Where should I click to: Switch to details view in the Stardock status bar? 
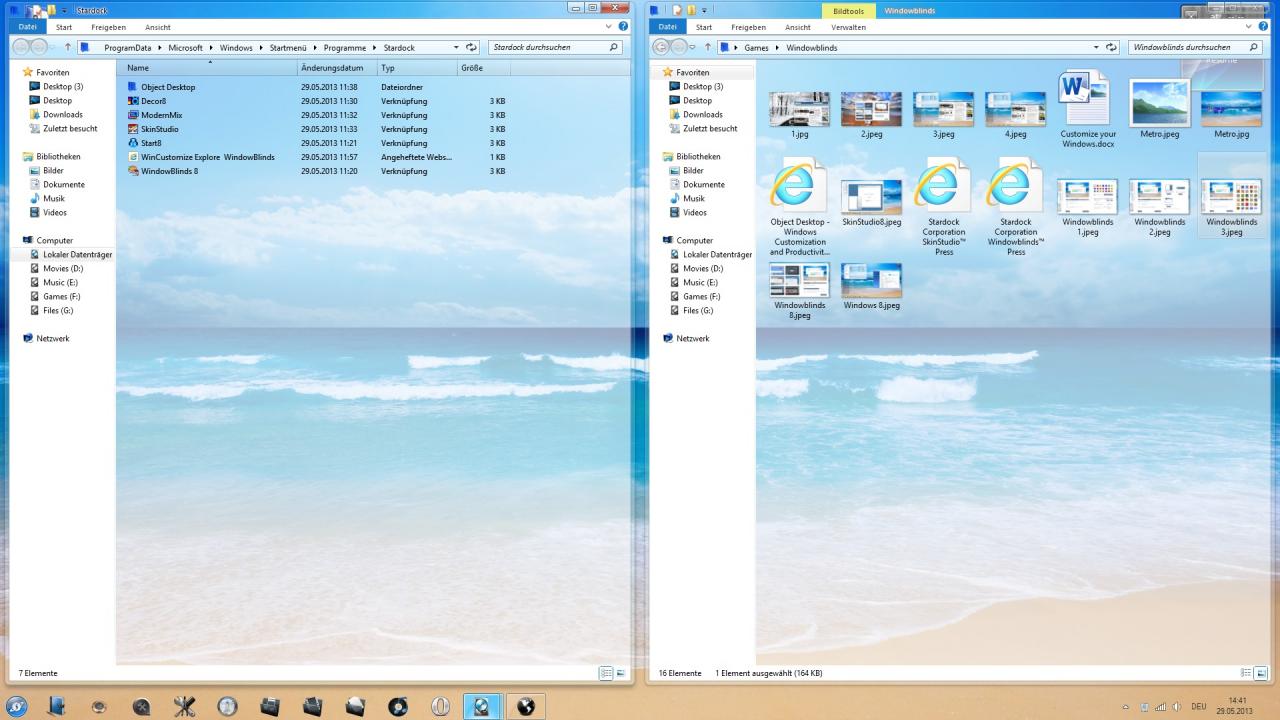coord(606,673)
